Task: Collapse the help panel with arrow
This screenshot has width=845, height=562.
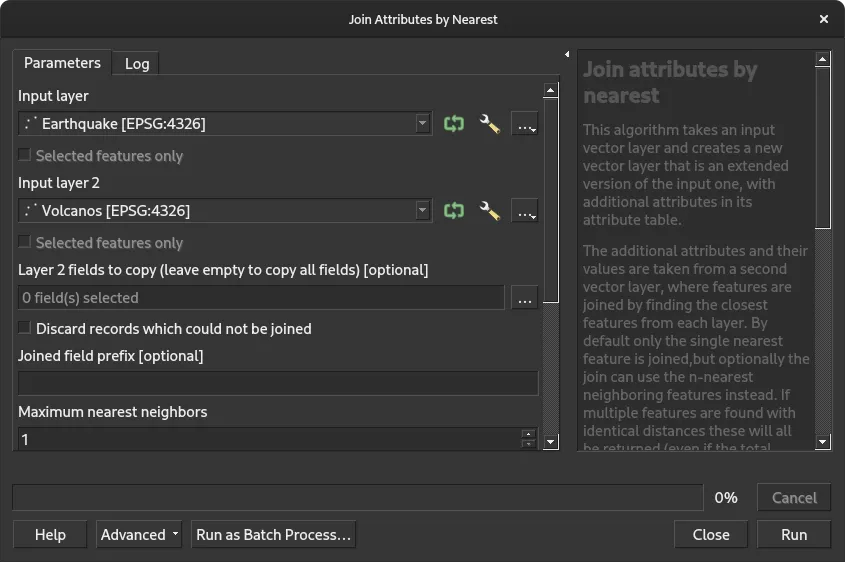Action: 567,54
